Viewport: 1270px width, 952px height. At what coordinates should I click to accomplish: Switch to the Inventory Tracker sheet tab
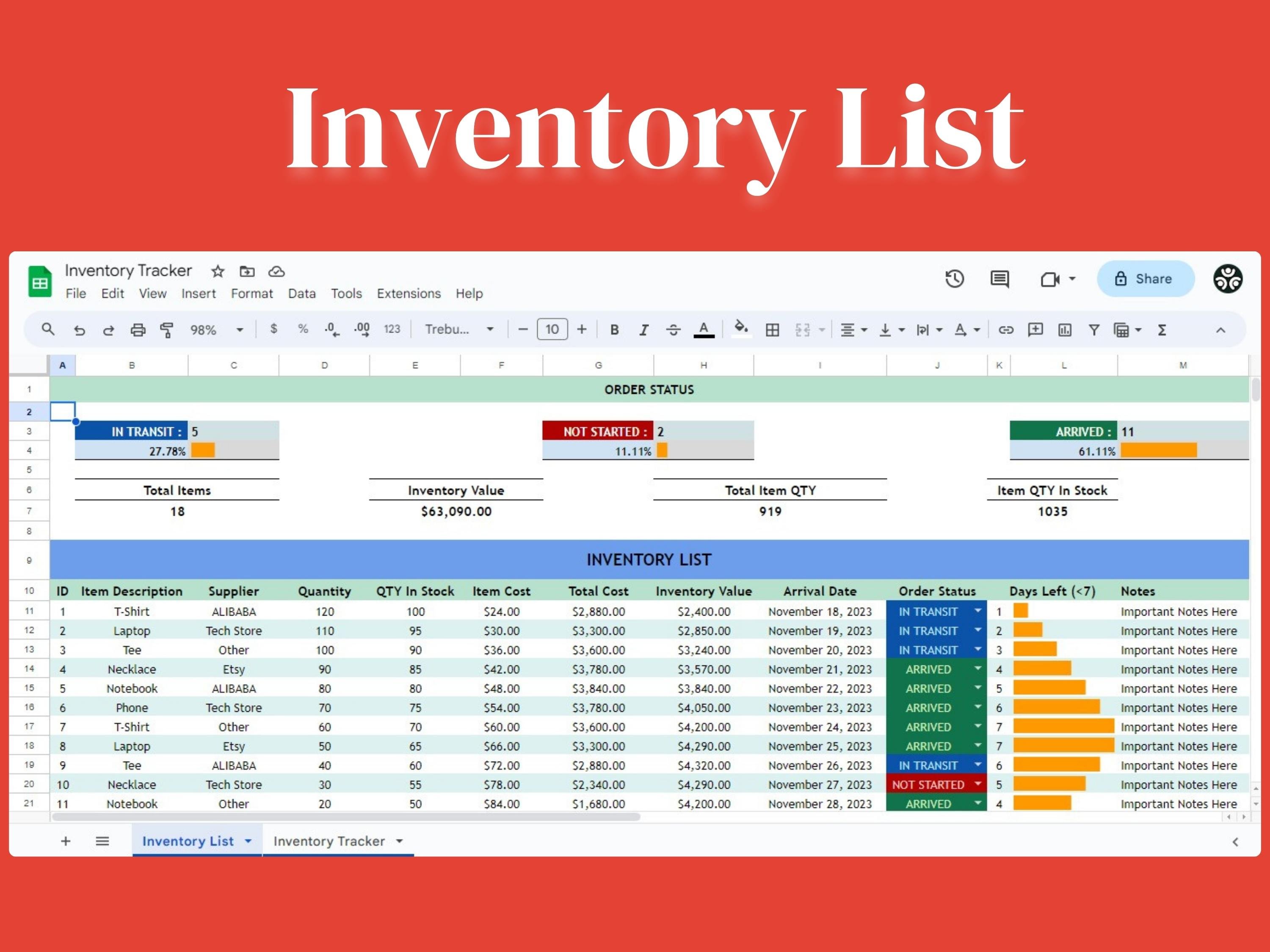click(x=329, y=841)
